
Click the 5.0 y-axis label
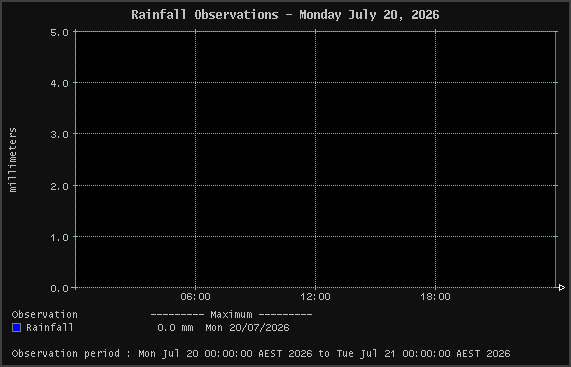(x=59, y=33)
